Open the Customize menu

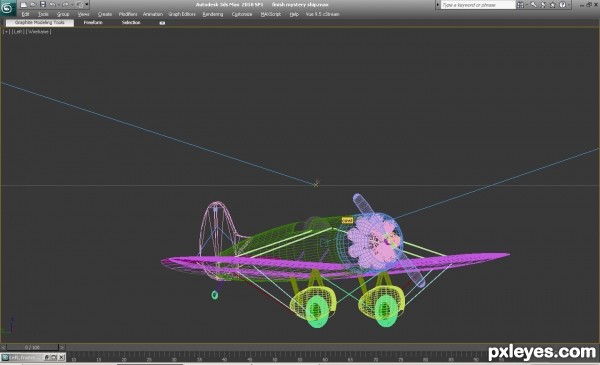point(242,14)
